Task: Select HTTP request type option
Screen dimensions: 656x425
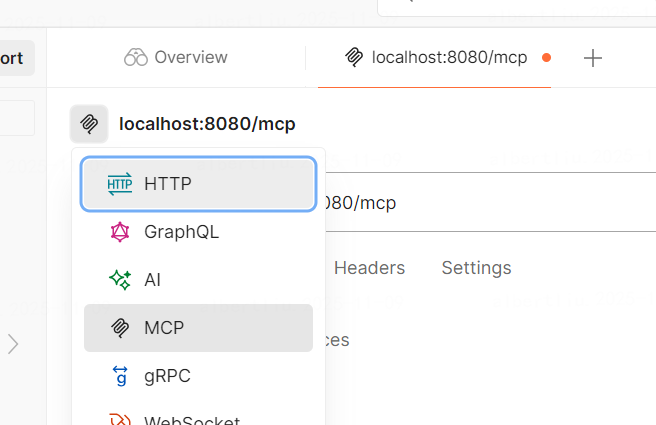Action: coord(198,184)
